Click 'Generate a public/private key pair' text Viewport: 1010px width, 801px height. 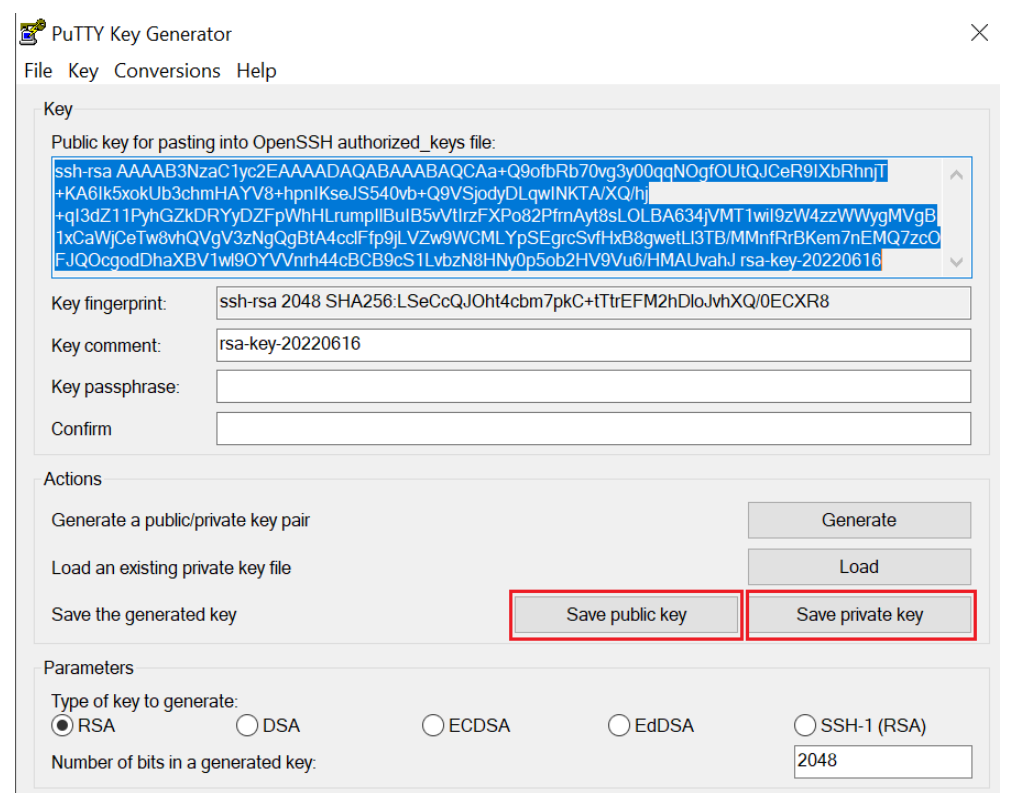pos(180,520)
